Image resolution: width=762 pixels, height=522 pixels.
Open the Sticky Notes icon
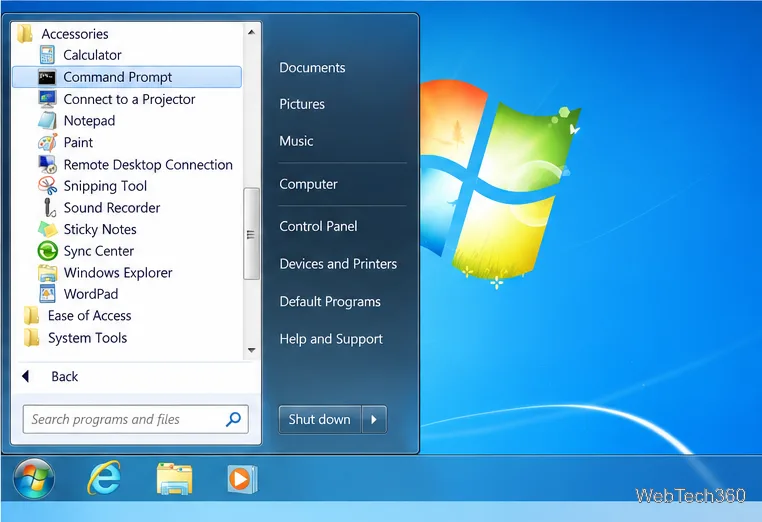[x=47, y=229]
